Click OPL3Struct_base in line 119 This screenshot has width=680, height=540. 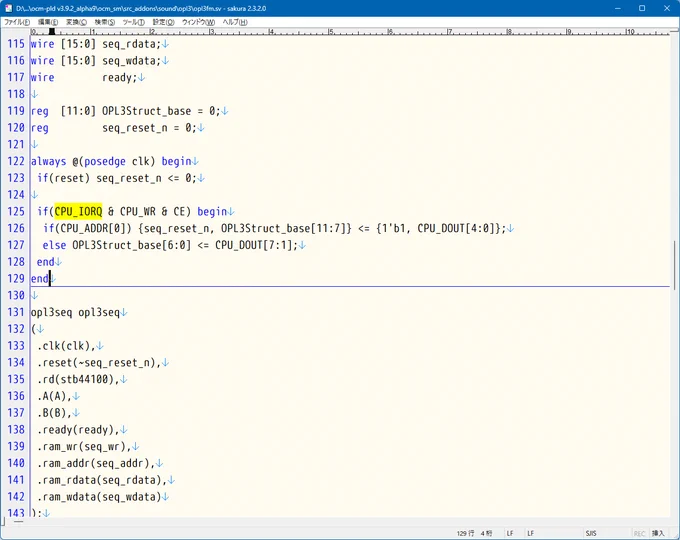click(147, 111)
